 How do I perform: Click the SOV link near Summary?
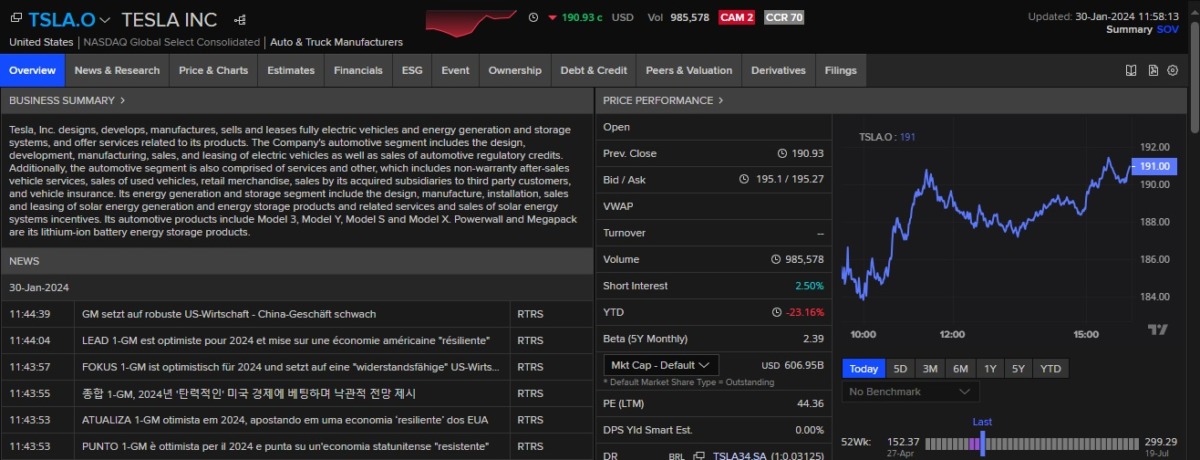pos(1168,30)
